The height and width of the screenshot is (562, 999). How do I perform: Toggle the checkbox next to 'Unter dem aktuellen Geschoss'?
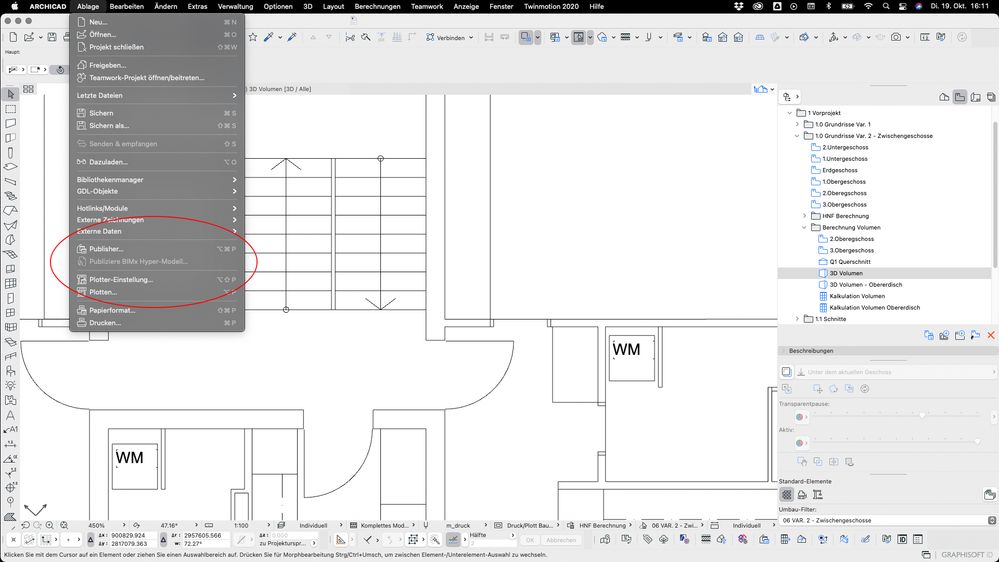click(787, 371)
